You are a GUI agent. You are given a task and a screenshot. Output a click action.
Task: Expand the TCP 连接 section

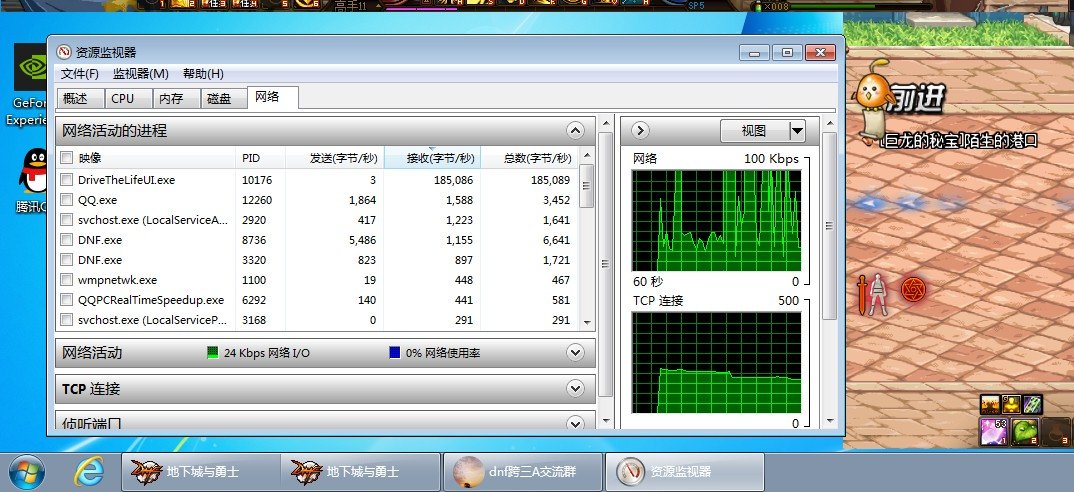click(x=575, y=389)
